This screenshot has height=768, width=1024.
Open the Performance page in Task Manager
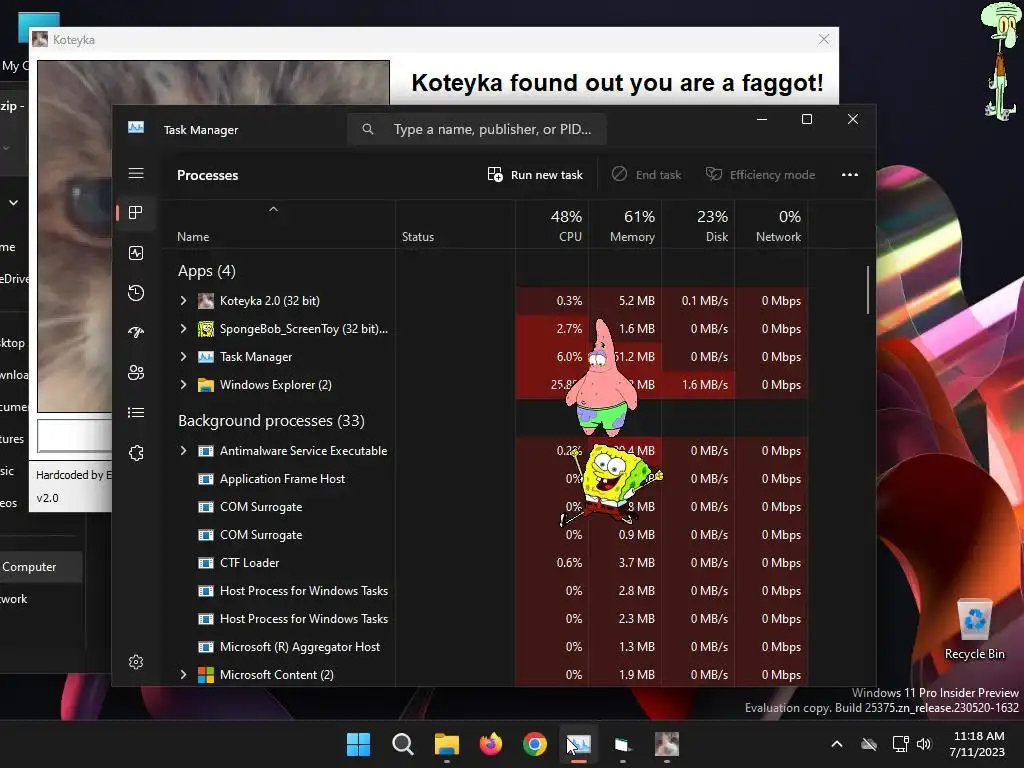(136, 253)
